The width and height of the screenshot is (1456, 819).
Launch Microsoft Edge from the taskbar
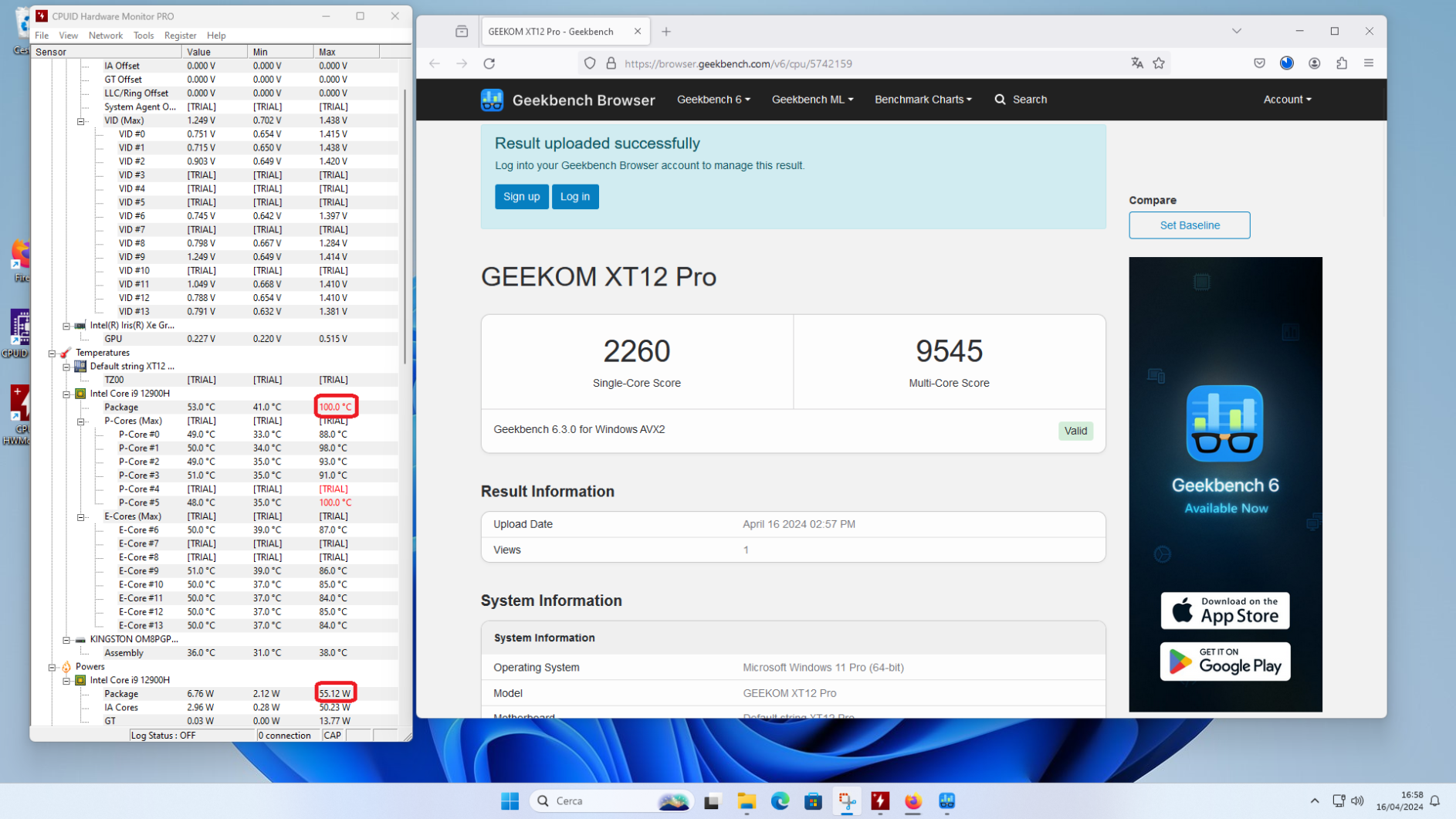tap(780, 801)
